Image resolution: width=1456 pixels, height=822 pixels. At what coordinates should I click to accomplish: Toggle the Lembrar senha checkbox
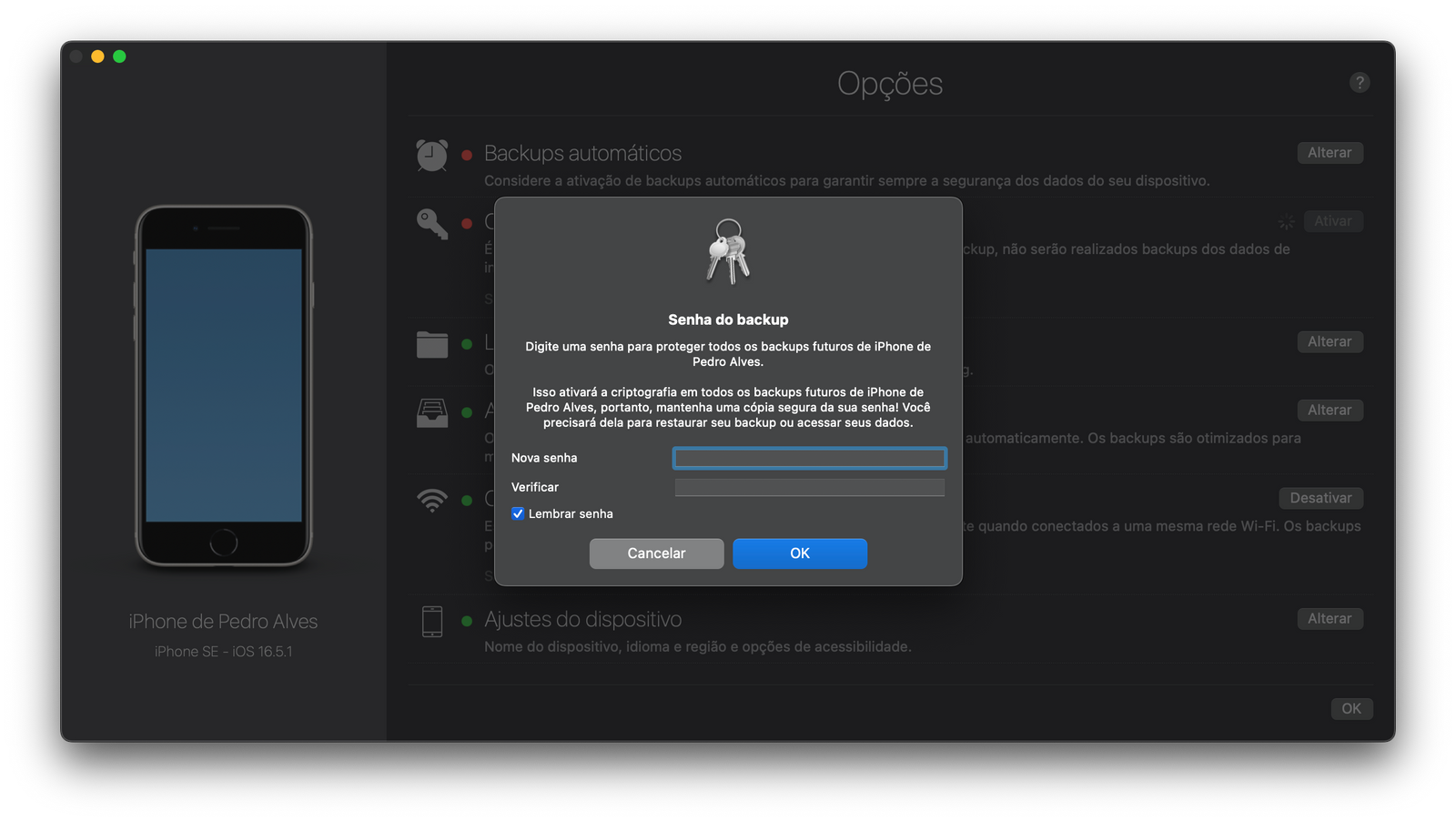click(x=518, y=513)
